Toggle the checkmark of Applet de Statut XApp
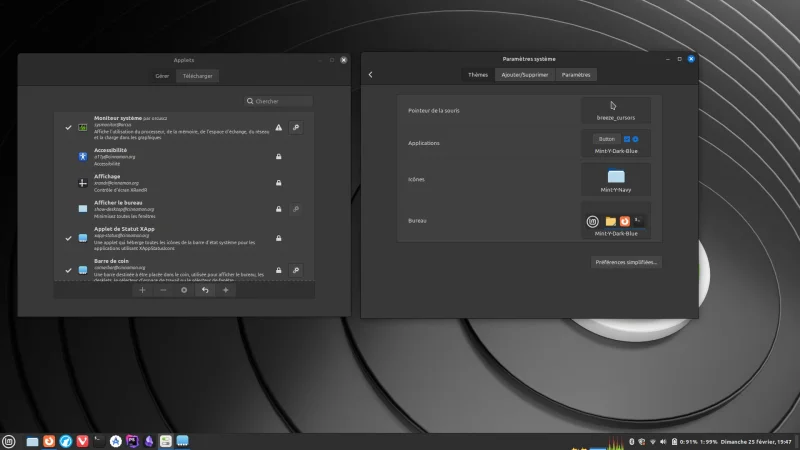Screen dimensions: 800x450 (x=68, y=238)
